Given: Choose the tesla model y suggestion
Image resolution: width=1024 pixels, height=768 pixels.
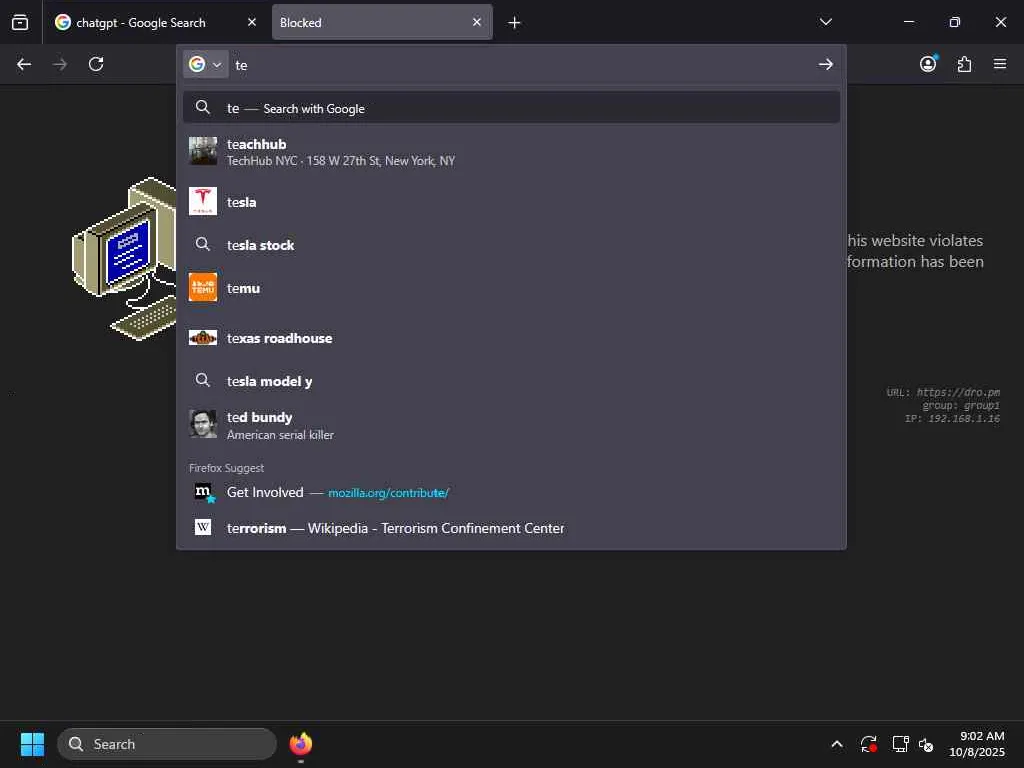Looking at the screenshot, I should 511,381.
